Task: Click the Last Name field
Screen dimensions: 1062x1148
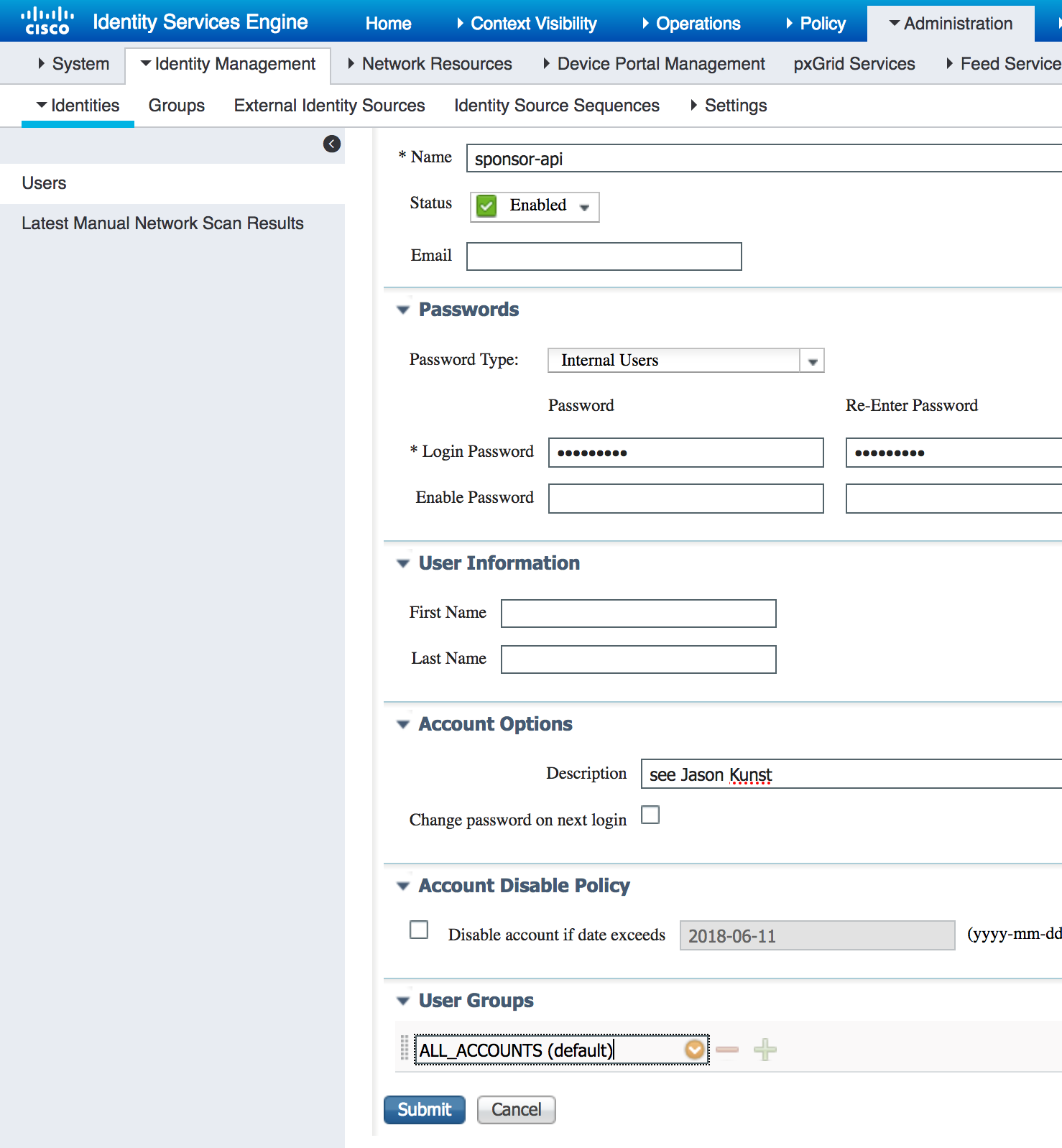Action: pos(639,659)
